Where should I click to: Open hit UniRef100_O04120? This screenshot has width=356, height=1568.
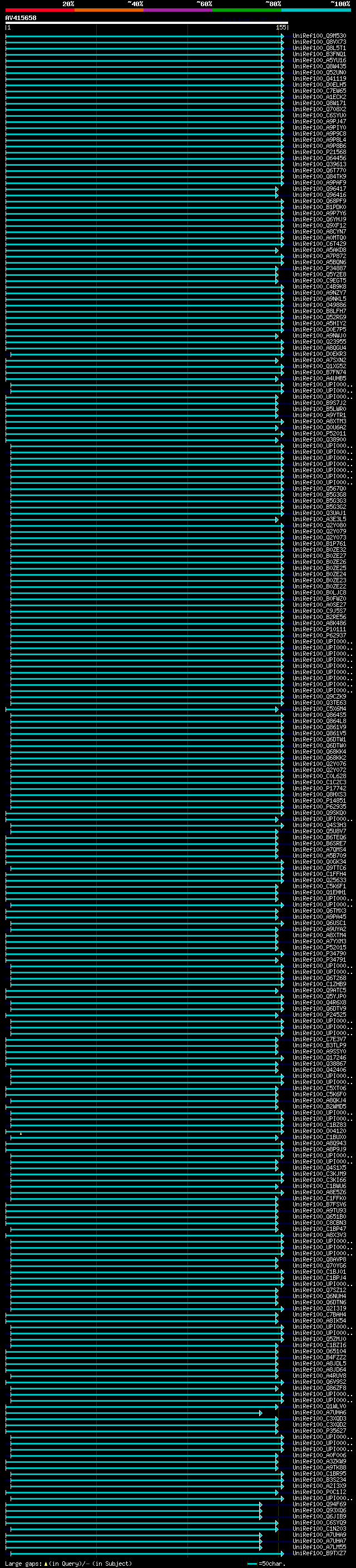tap(319, 1131)
